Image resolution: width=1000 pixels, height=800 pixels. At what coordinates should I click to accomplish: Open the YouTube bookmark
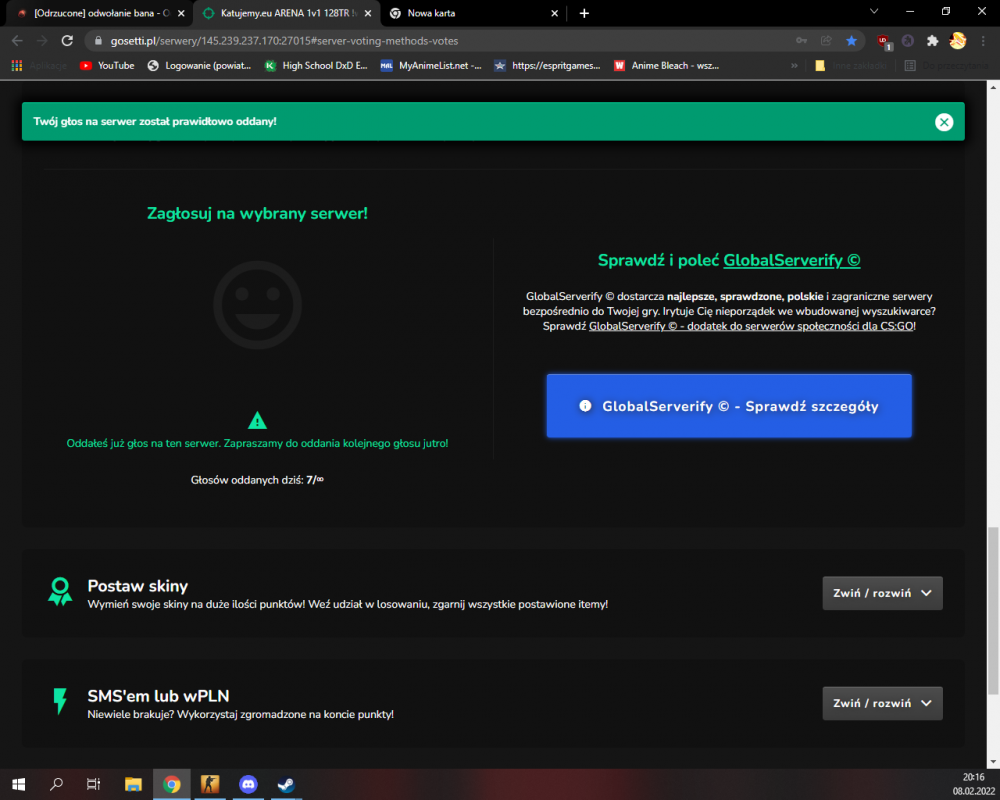tap(107, 66)
